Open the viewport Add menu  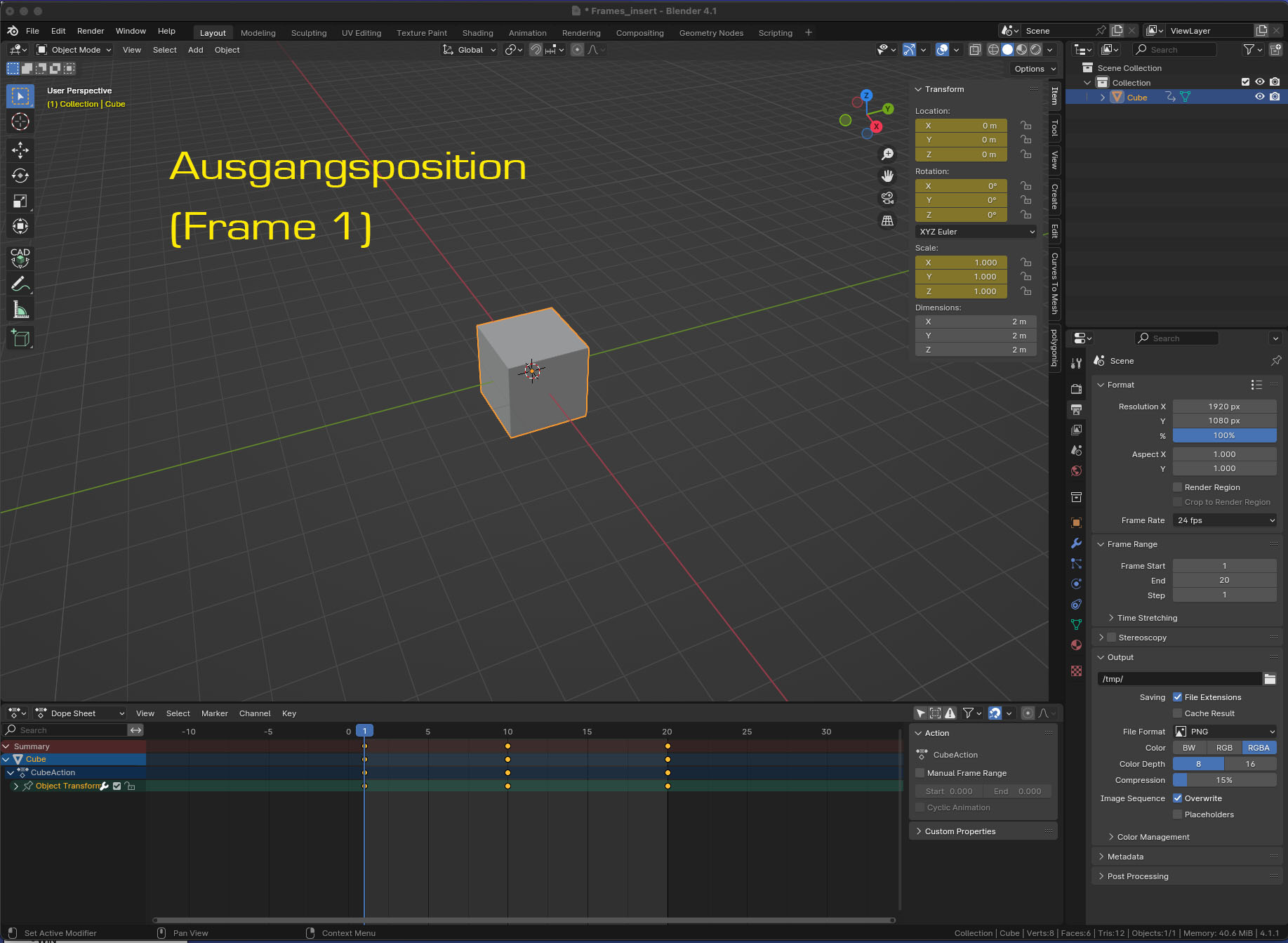coord(196,50)
